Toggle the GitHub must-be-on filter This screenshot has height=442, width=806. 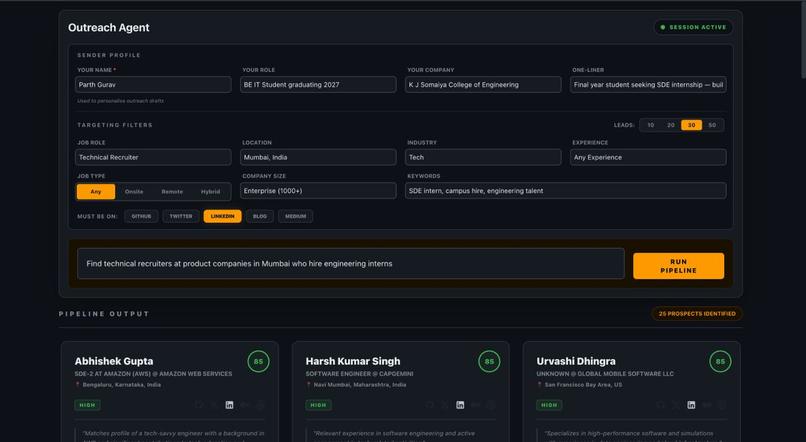[x=141, y=216]
